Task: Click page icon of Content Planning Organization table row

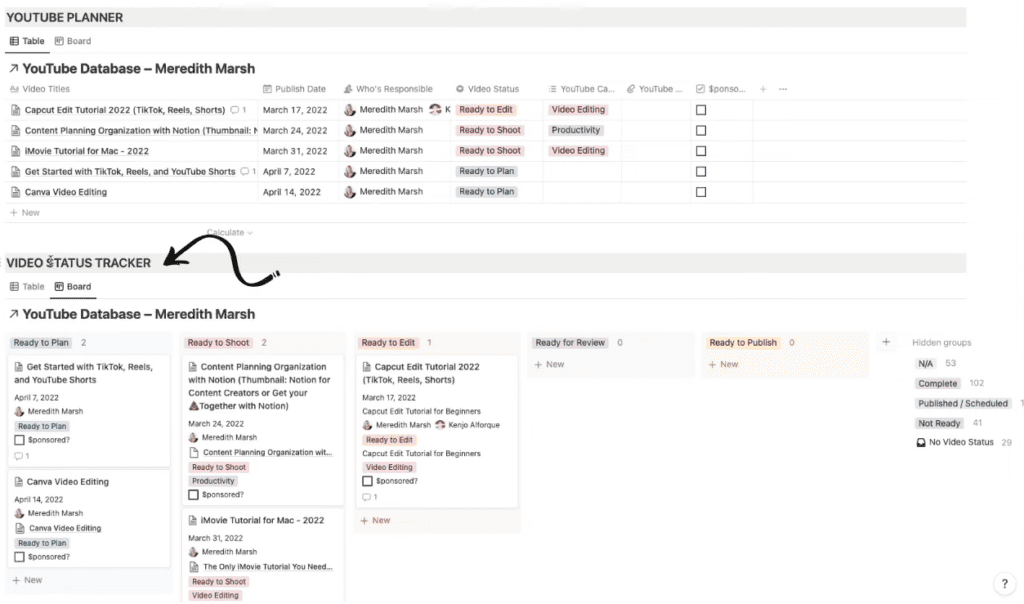Action: (16, 131)
